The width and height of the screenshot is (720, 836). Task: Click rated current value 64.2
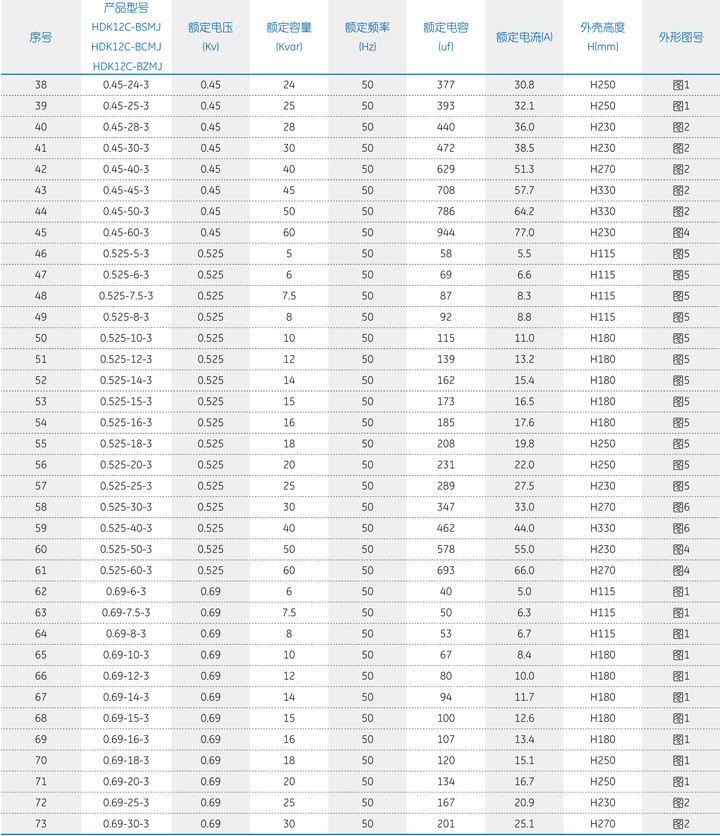(524, 212)
